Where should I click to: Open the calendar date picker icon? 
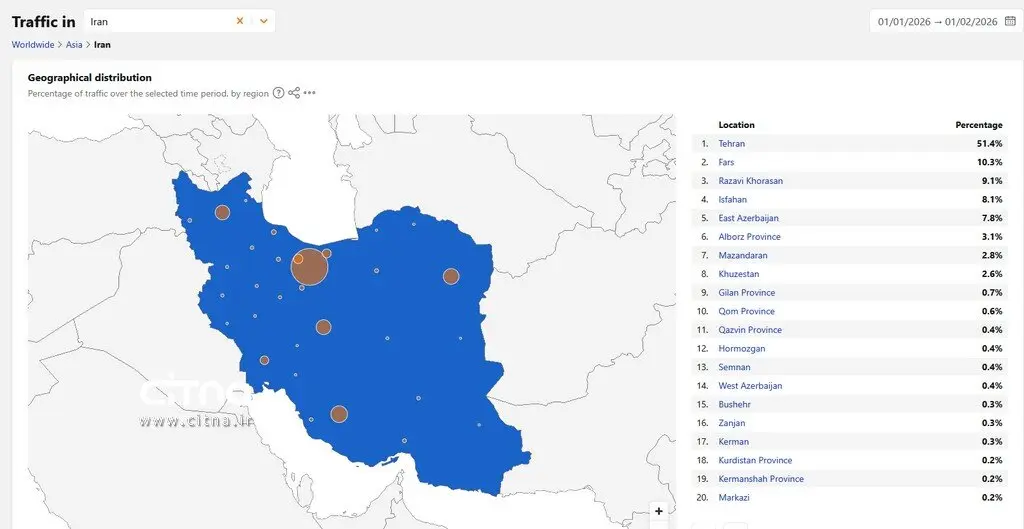tap(1010, 21)
